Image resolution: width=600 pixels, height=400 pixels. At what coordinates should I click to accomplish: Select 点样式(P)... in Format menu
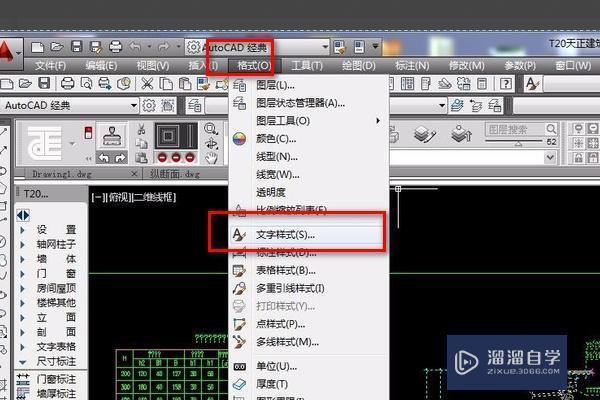(309, 325)
